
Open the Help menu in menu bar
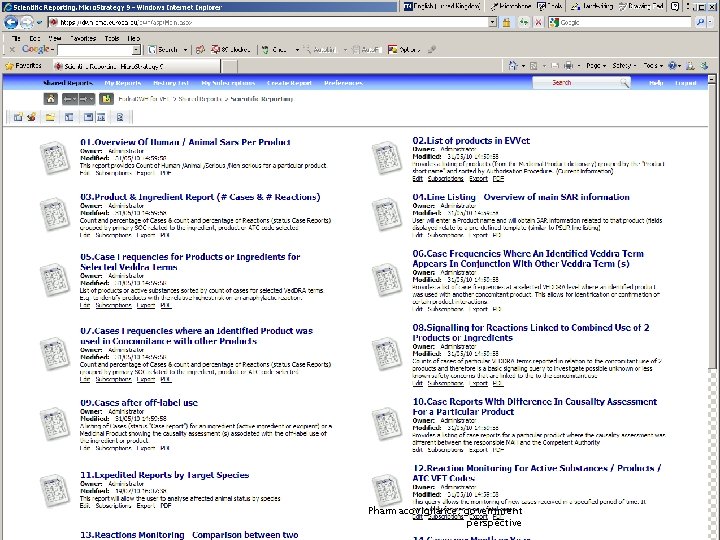tap(134, 38)
